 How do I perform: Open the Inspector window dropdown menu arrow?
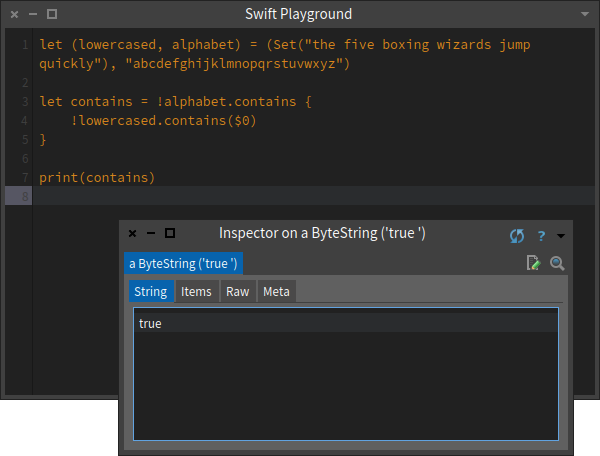tap(561, 236)
